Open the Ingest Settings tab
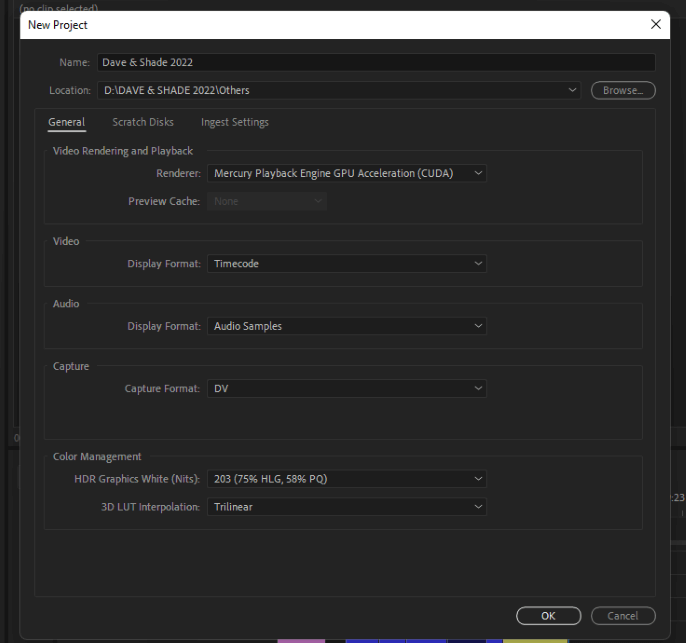Image resolution: width=686 pixels, height=643 pixels. click(x=234, y=122)
